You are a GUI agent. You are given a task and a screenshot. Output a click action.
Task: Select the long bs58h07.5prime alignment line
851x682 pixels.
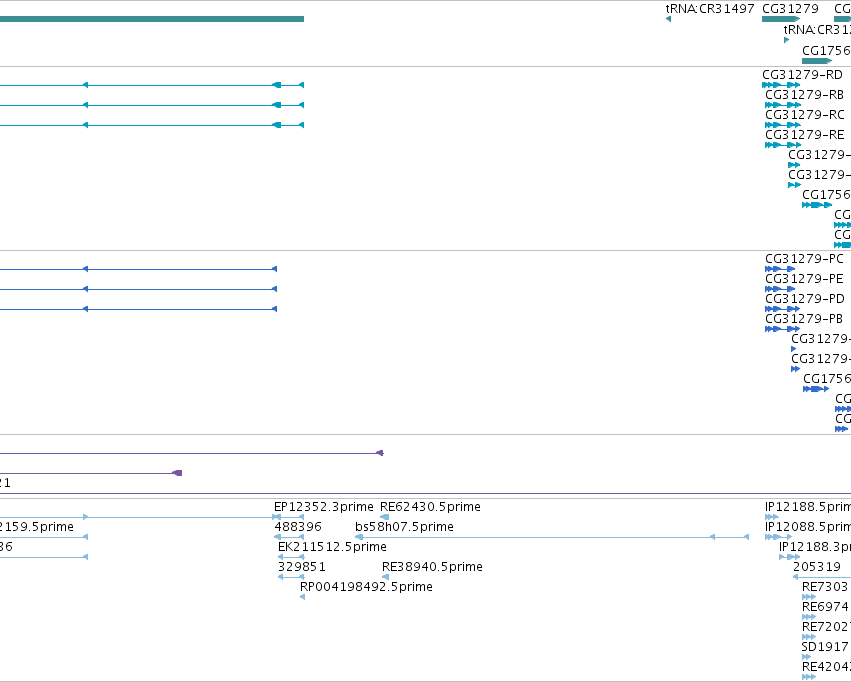(552, 537)
